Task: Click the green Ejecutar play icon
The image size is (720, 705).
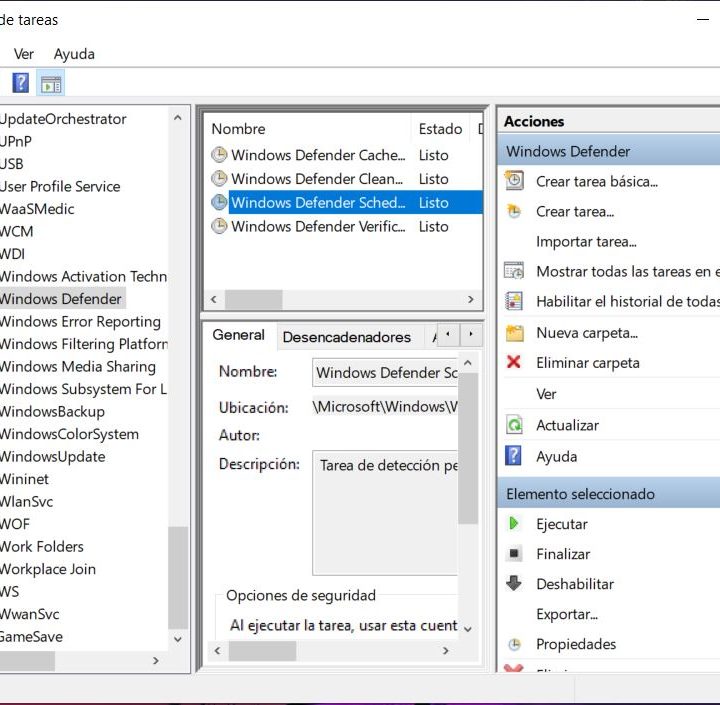Action: [x=514, y=524]
